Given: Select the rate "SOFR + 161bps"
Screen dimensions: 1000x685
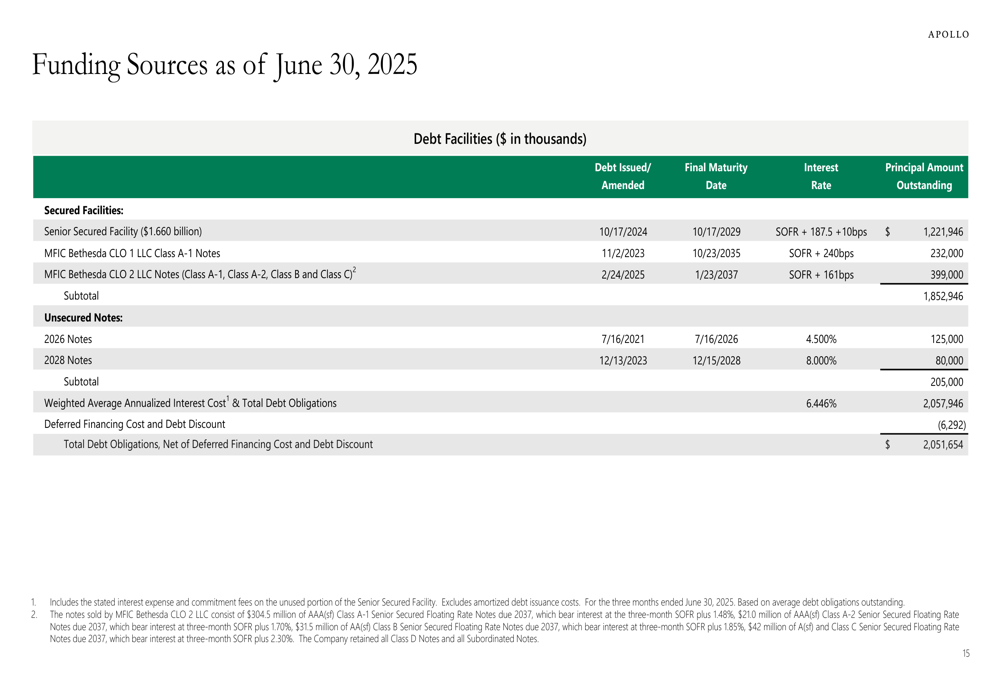Looking at the screenshot, I should point(821,275).
